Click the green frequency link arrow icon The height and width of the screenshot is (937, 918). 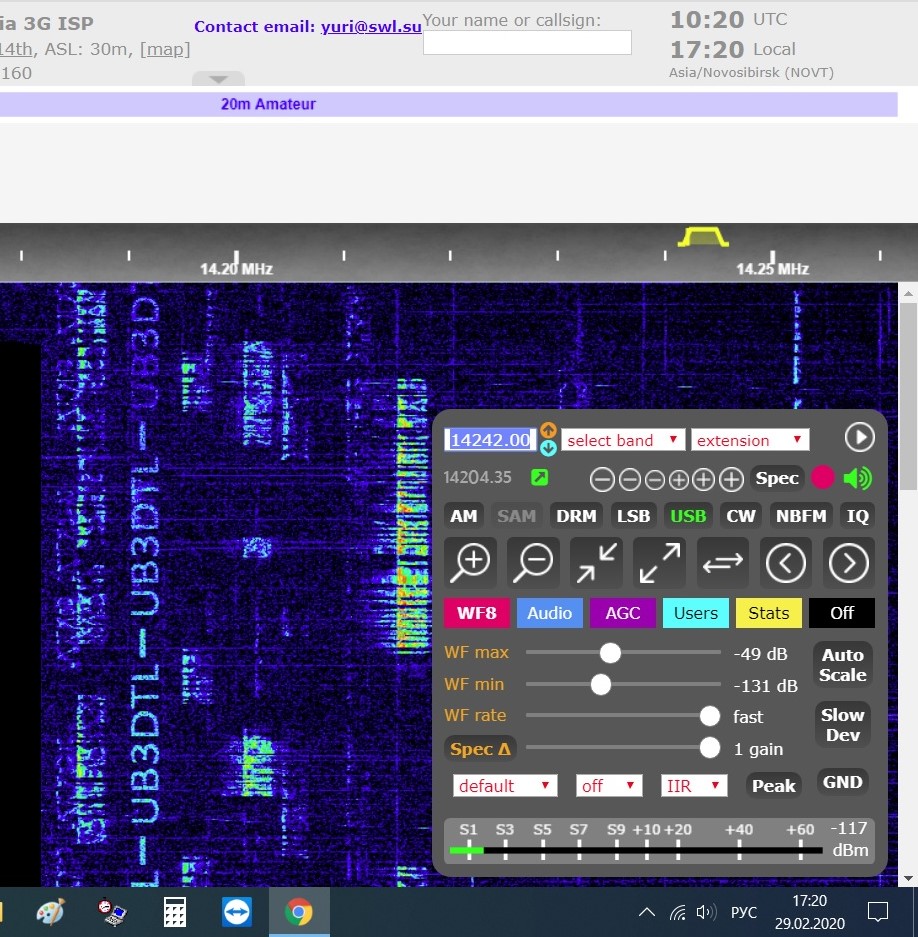539,478
